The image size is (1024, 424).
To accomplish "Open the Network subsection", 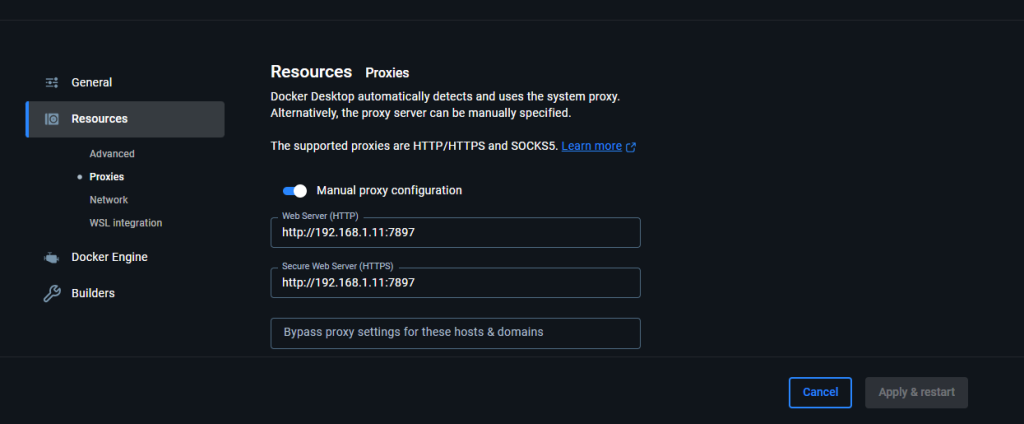I will click(108, 200).
